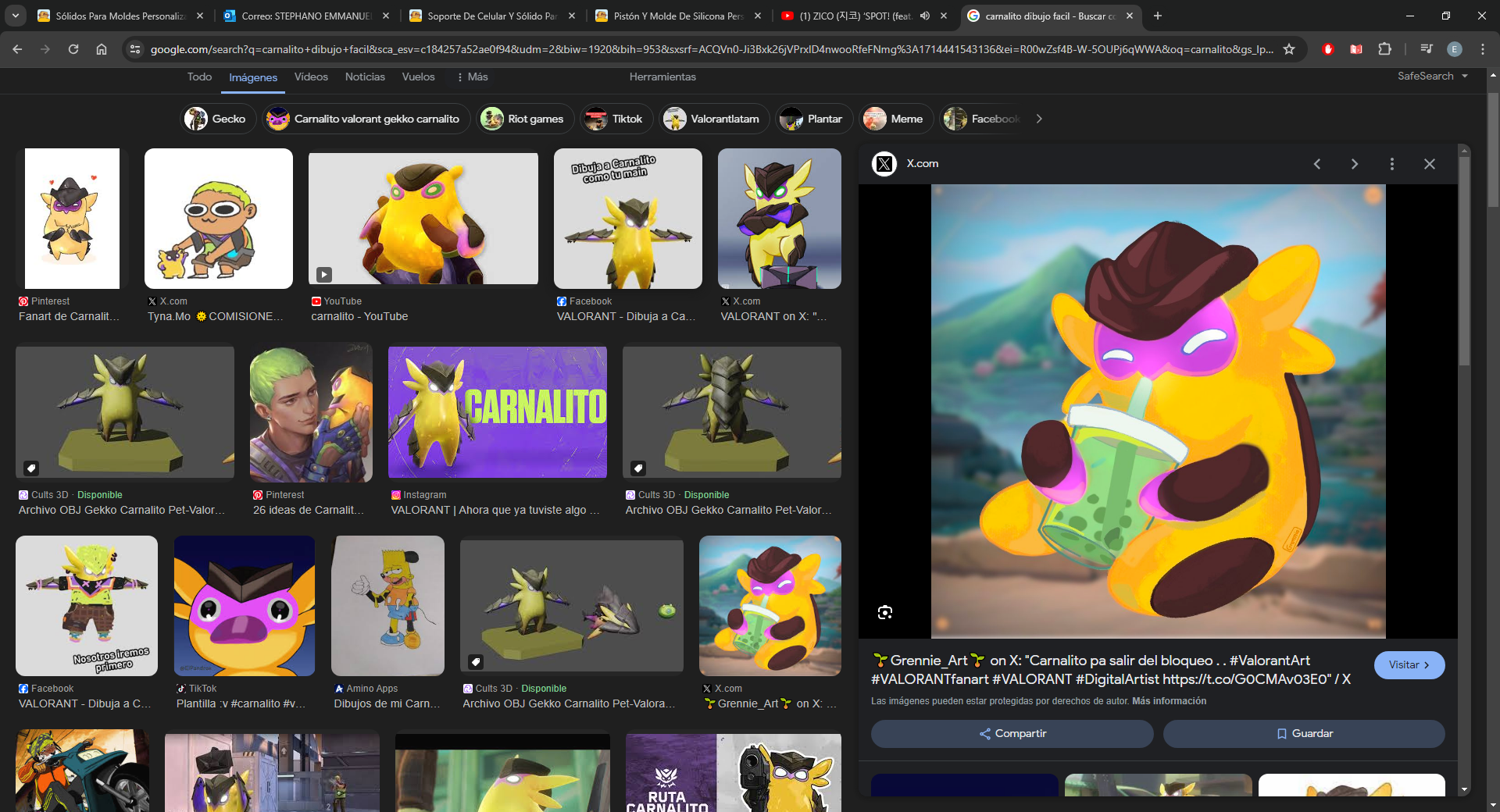Switch to the Pistón Y Molde De Silicona tab

(x=678, y=16)
